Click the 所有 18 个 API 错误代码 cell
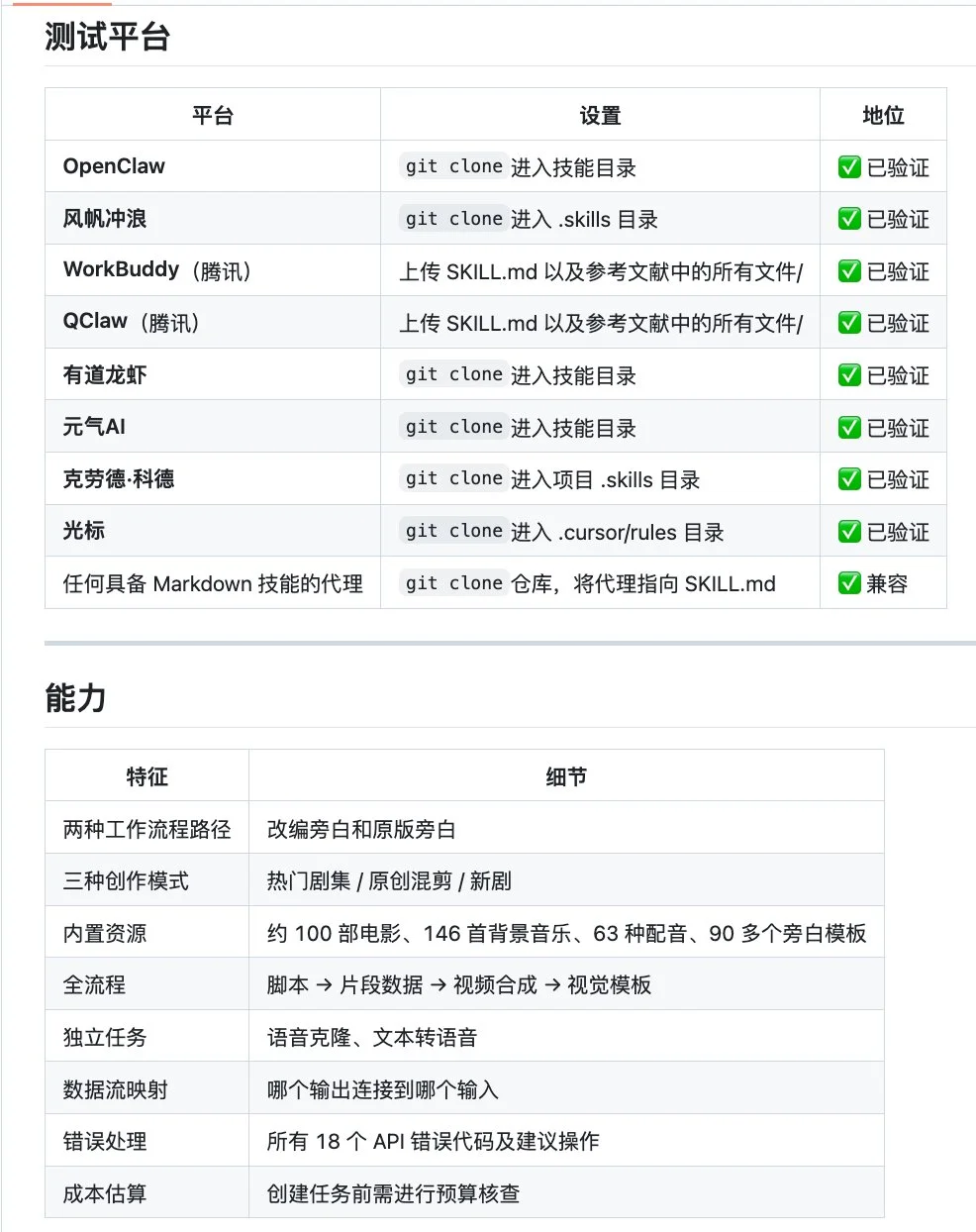 pyautogui.click(x=566, y=1140)
